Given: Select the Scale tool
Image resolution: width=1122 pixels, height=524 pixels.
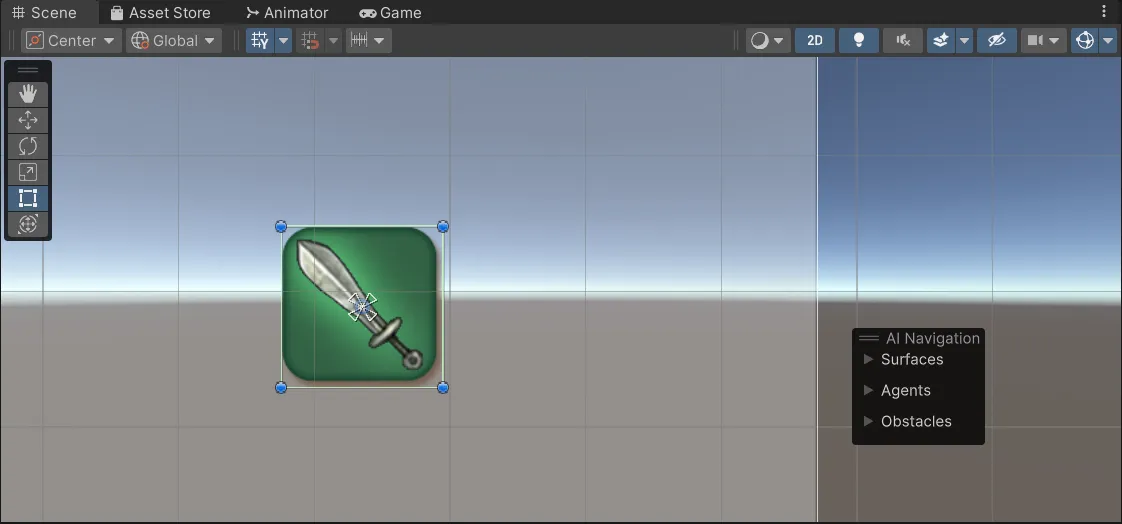Looking at the screenshot, I should tap(28, 172).
